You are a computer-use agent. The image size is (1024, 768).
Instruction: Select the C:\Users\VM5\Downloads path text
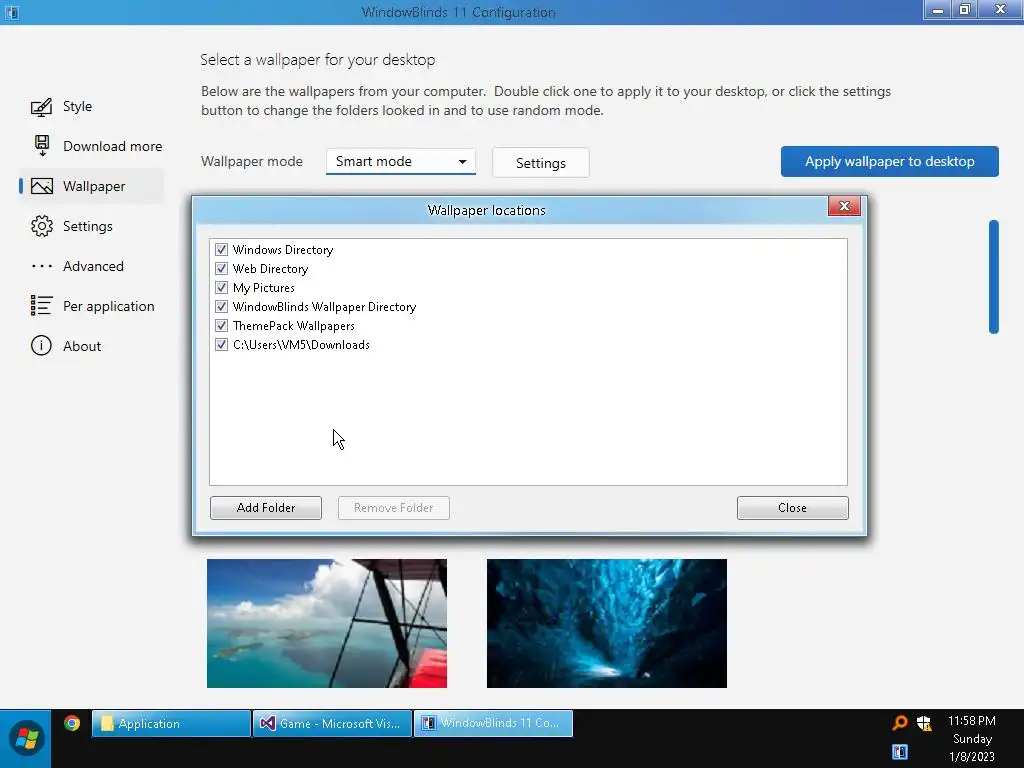point(301,344)
